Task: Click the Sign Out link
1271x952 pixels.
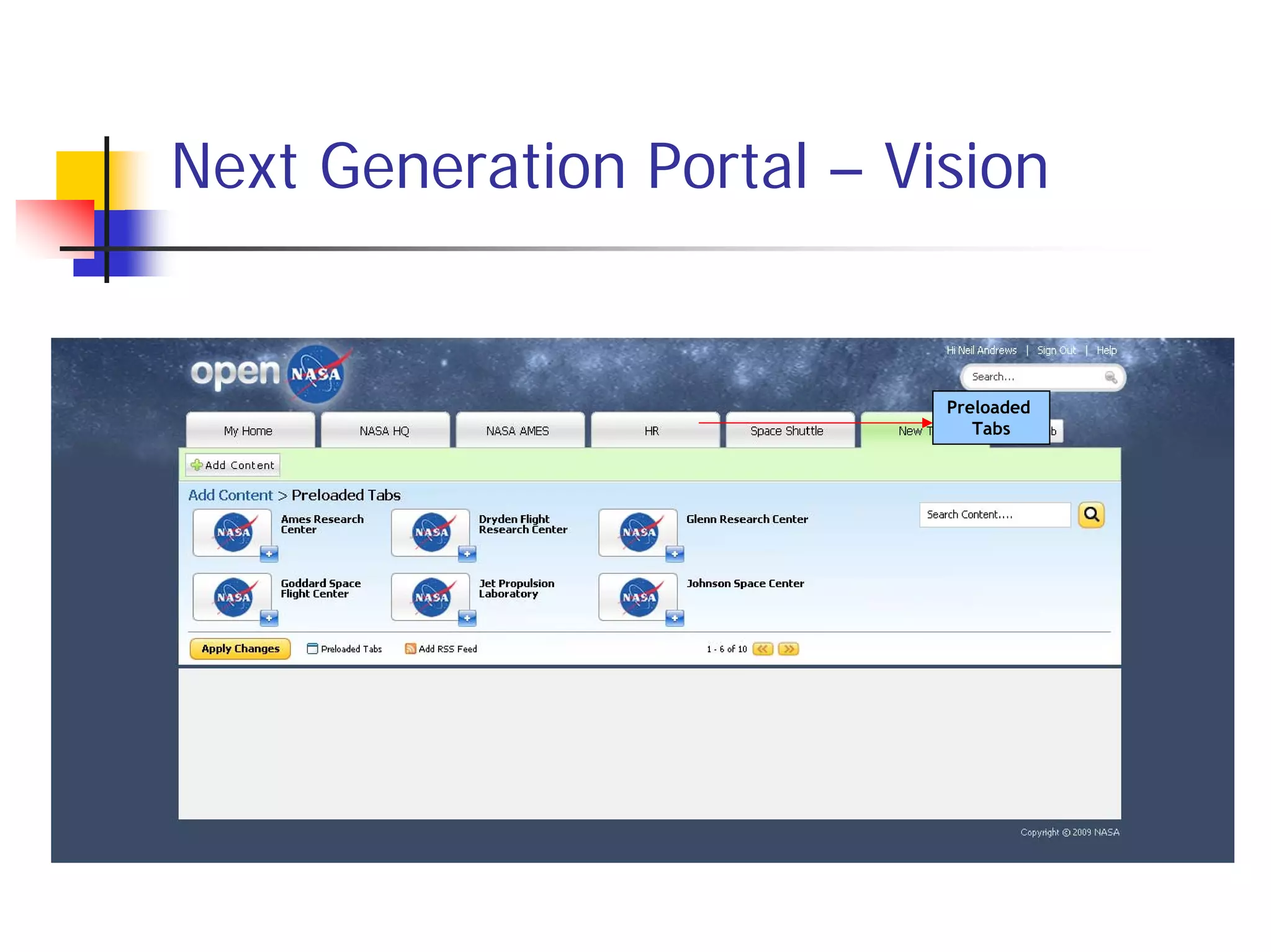Action: click(x=1056, y=350)
